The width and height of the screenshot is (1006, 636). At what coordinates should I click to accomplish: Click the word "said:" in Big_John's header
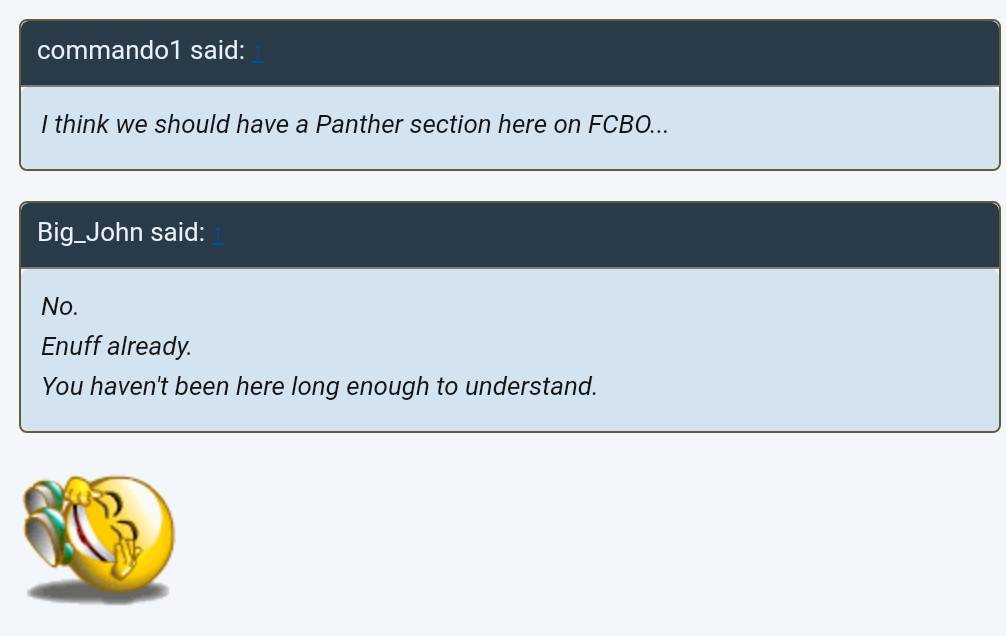tap(178, 233)
